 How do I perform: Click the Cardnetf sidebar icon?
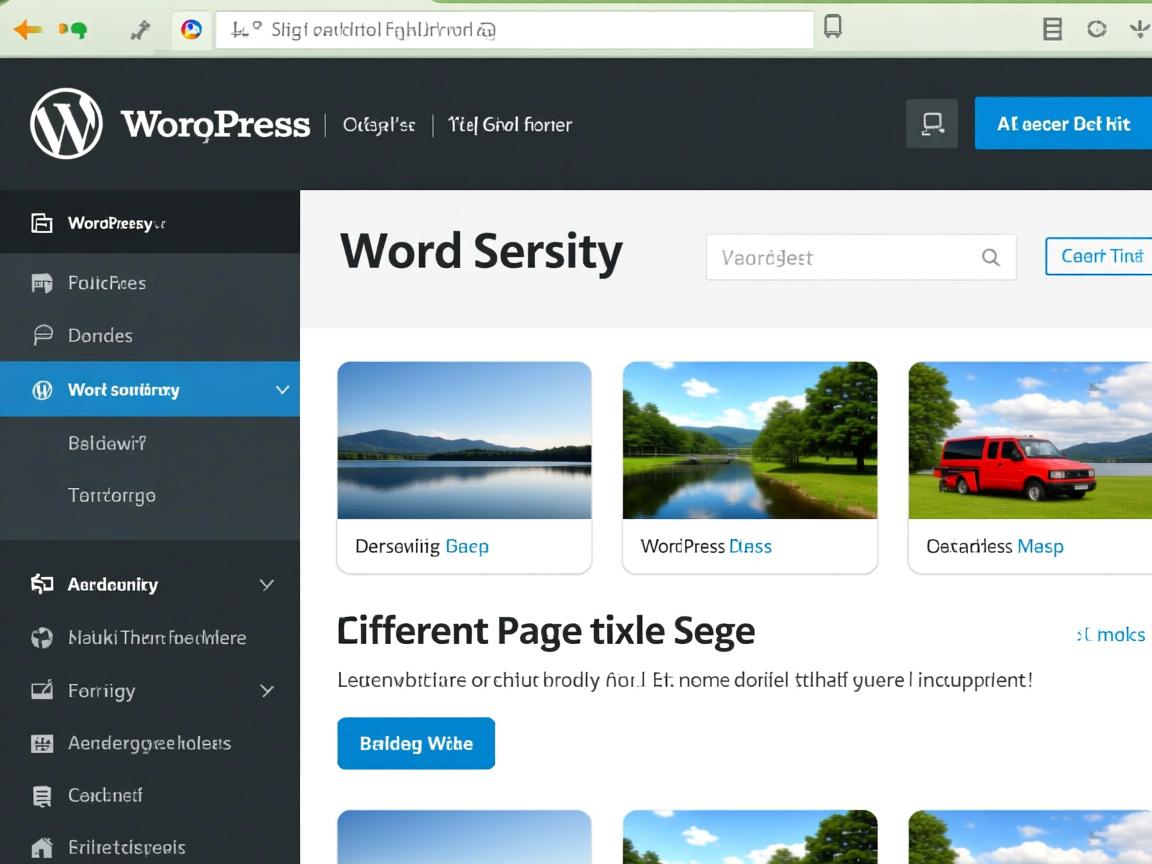(42, 796)
